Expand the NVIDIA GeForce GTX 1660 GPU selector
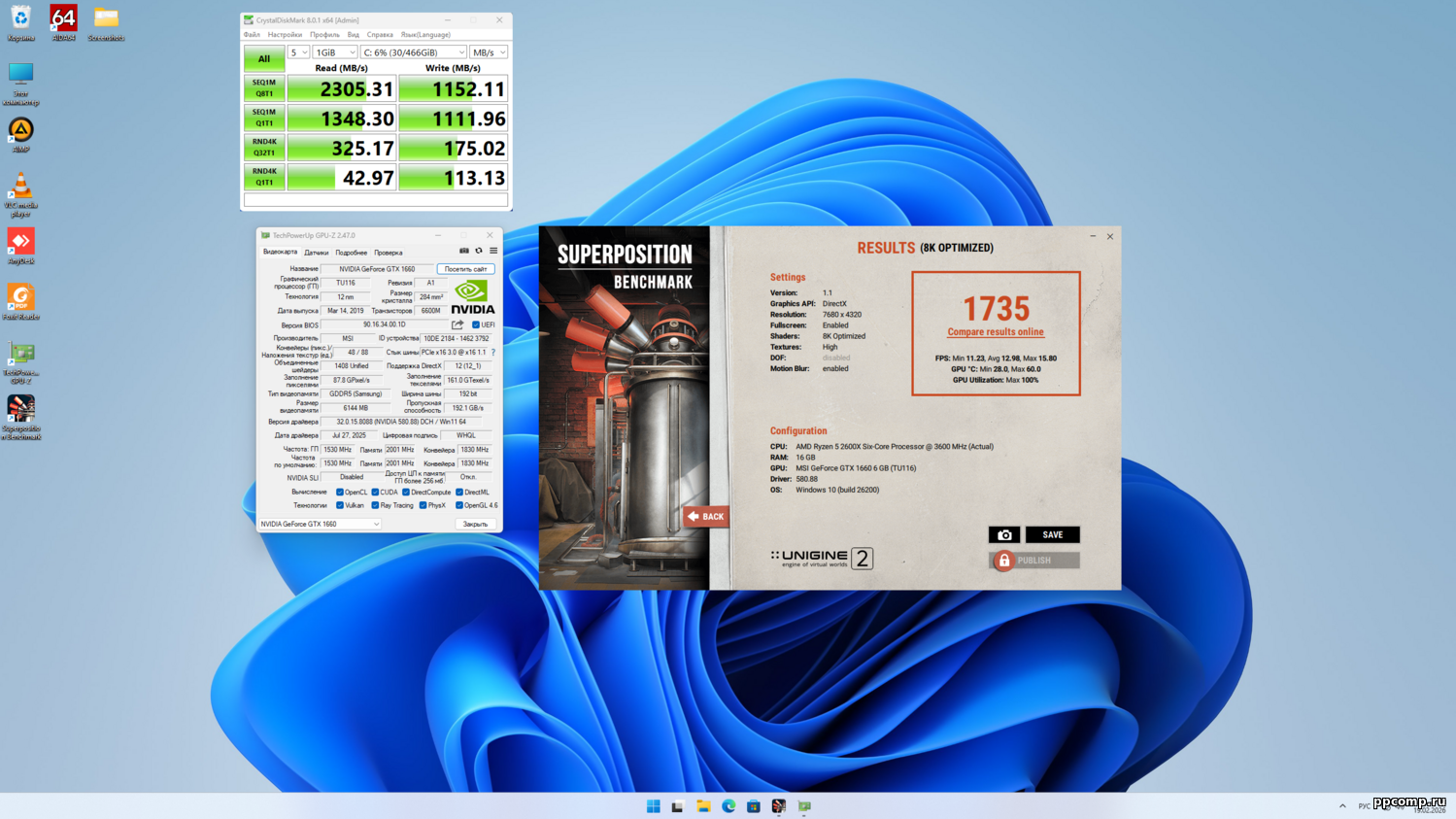The image size is (1456, 819). pos(320,524)
